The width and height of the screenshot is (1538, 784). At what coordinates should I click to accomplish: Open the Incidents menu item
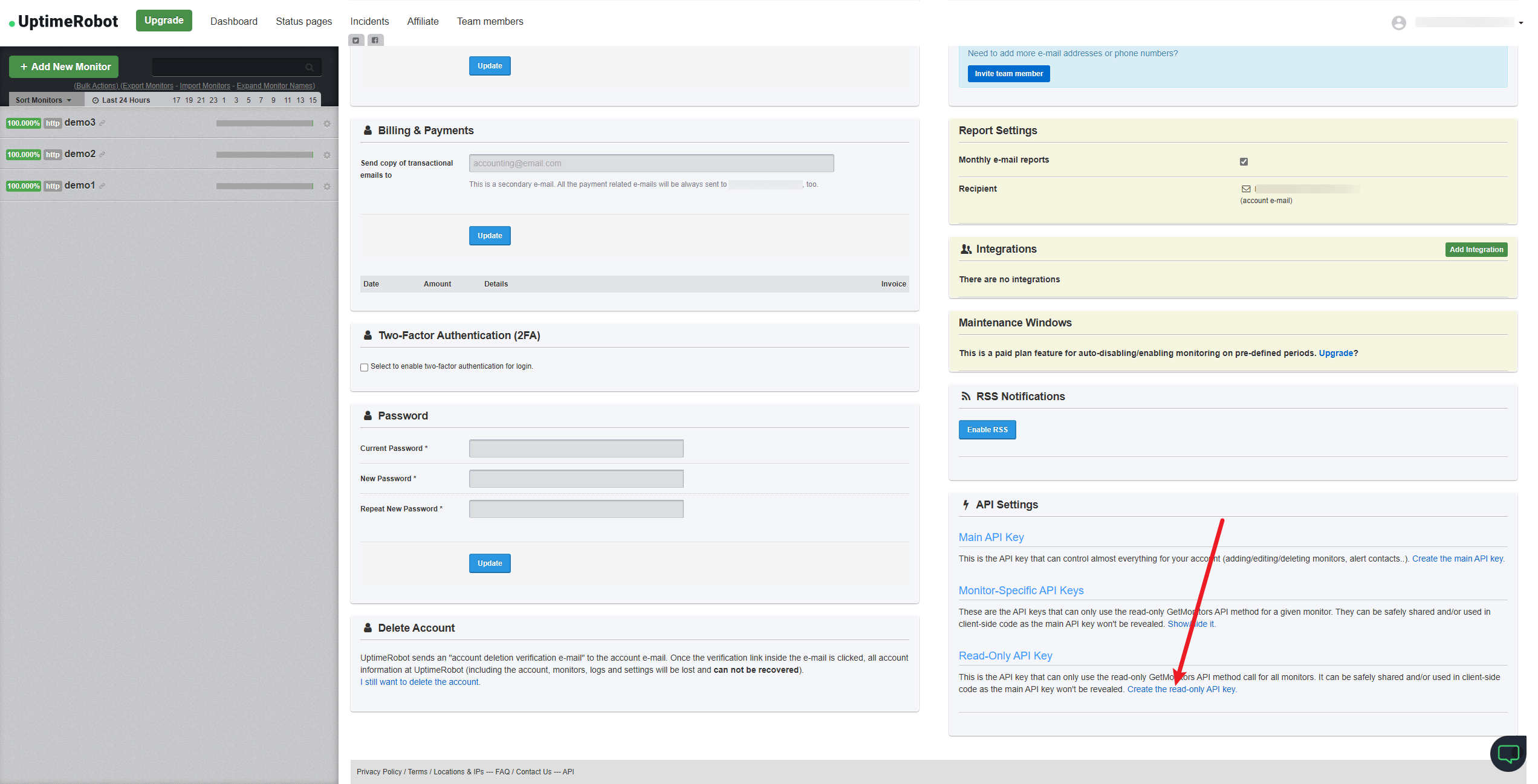pyautogui.click(x=369, y=22)
